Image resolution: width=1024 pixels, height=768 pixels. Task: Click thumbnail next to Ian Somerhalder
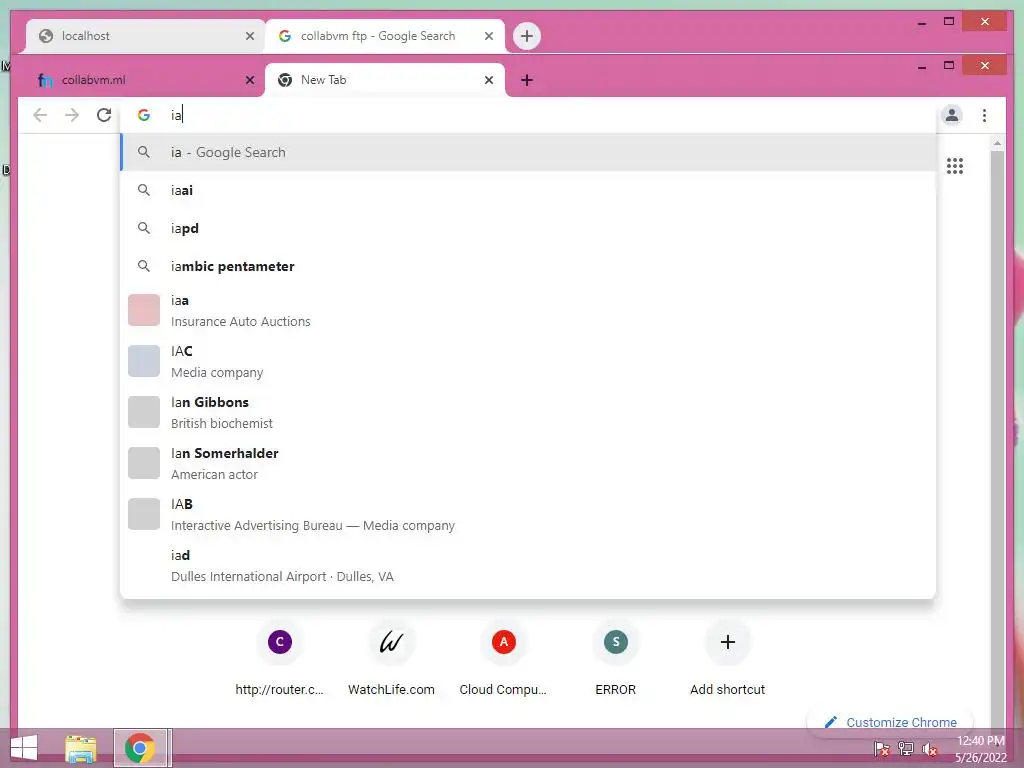pos(144,463)
